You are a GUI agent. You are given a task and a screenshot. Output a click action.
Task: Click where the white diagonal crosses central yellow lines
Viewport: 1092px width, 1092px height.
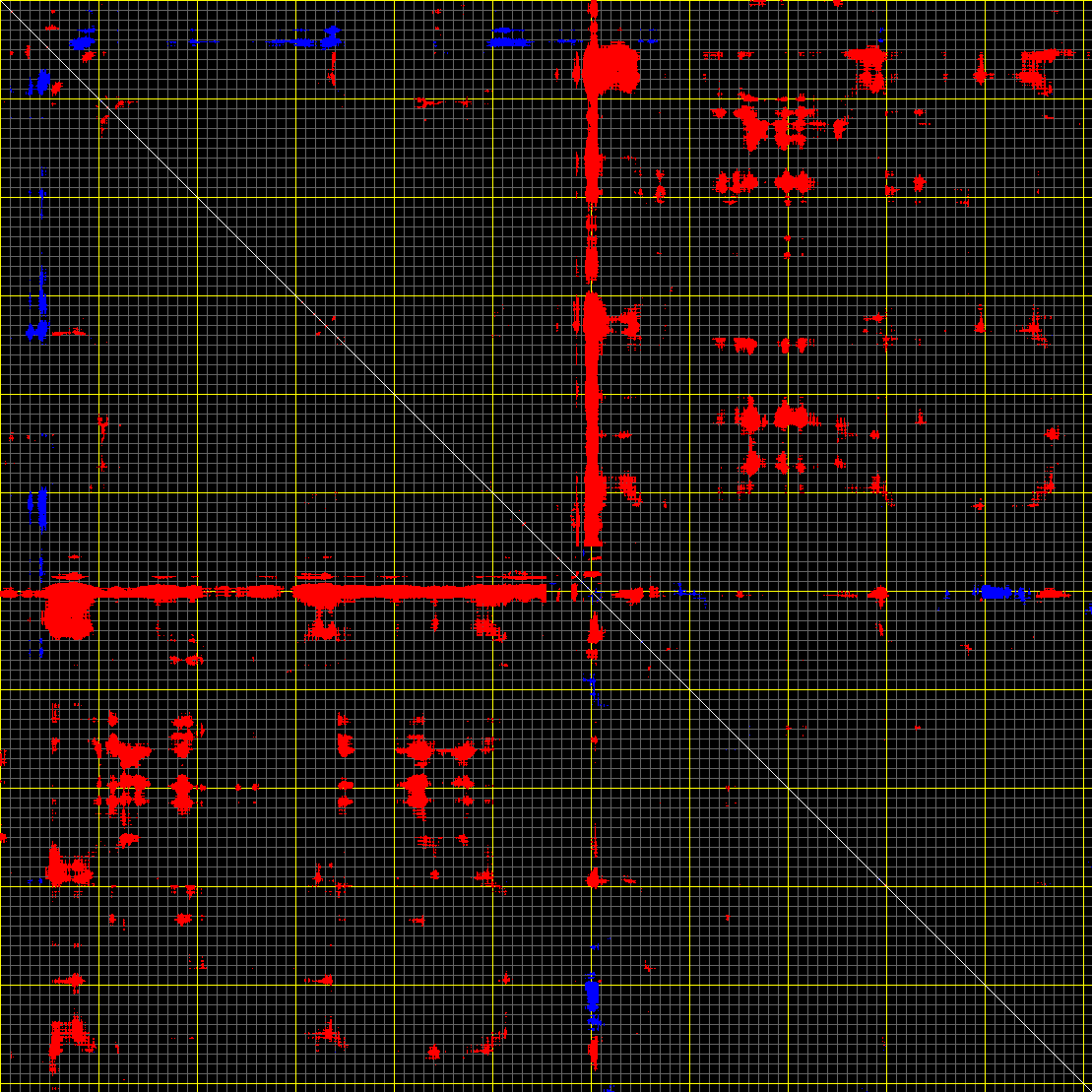(x=591, y=591)
